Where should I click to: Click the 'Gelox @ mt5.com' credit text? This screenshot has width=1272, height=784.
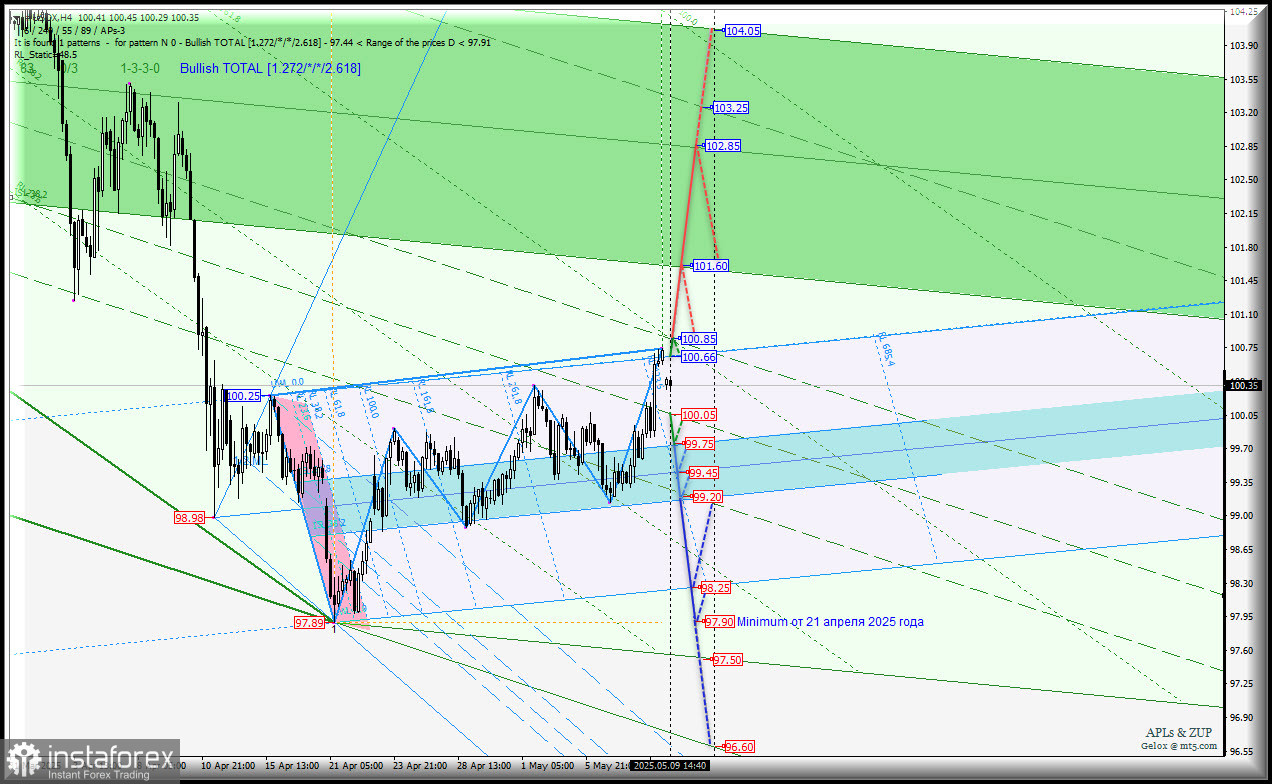coord(1180,746)
